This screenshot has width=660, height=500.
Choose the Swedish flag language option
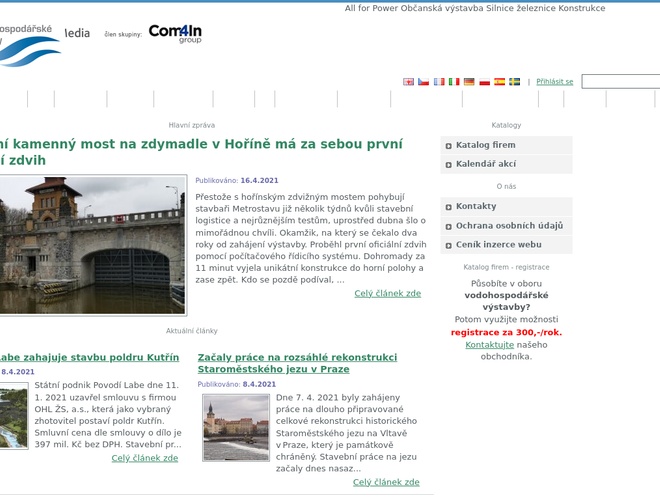(514, 82)
